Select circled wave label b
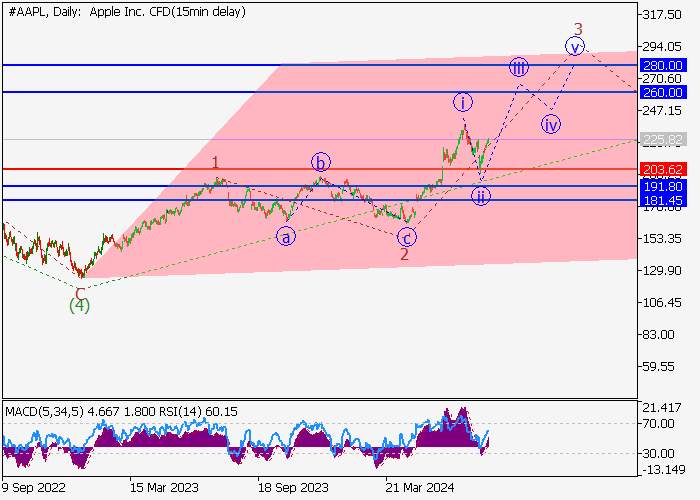Image resolution: width=700 pixels, height=500 pixels. point(321,162)
